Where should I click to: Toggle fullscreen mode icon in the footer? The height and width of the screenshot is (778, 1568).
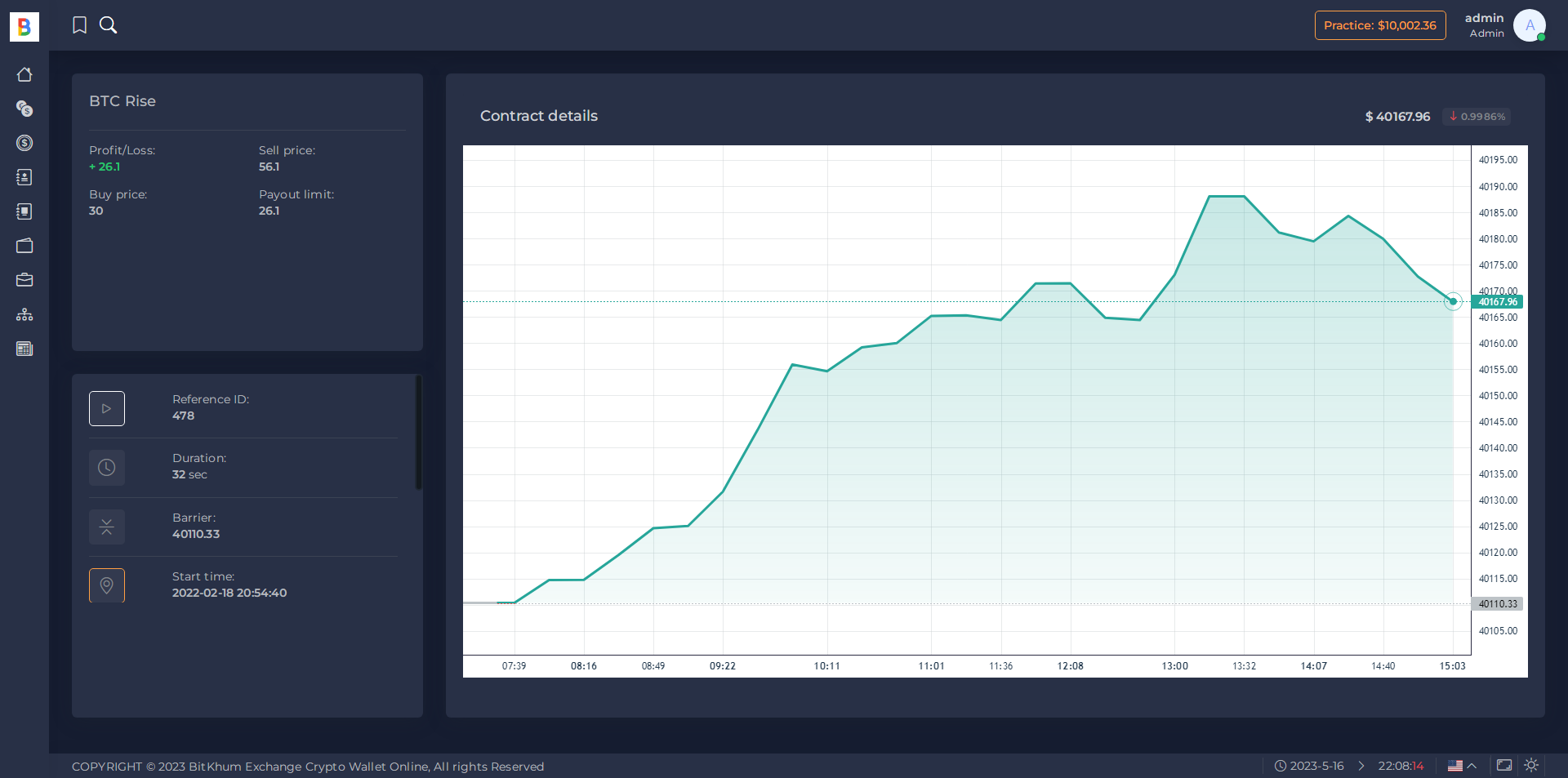click(x=1504, y=765)
